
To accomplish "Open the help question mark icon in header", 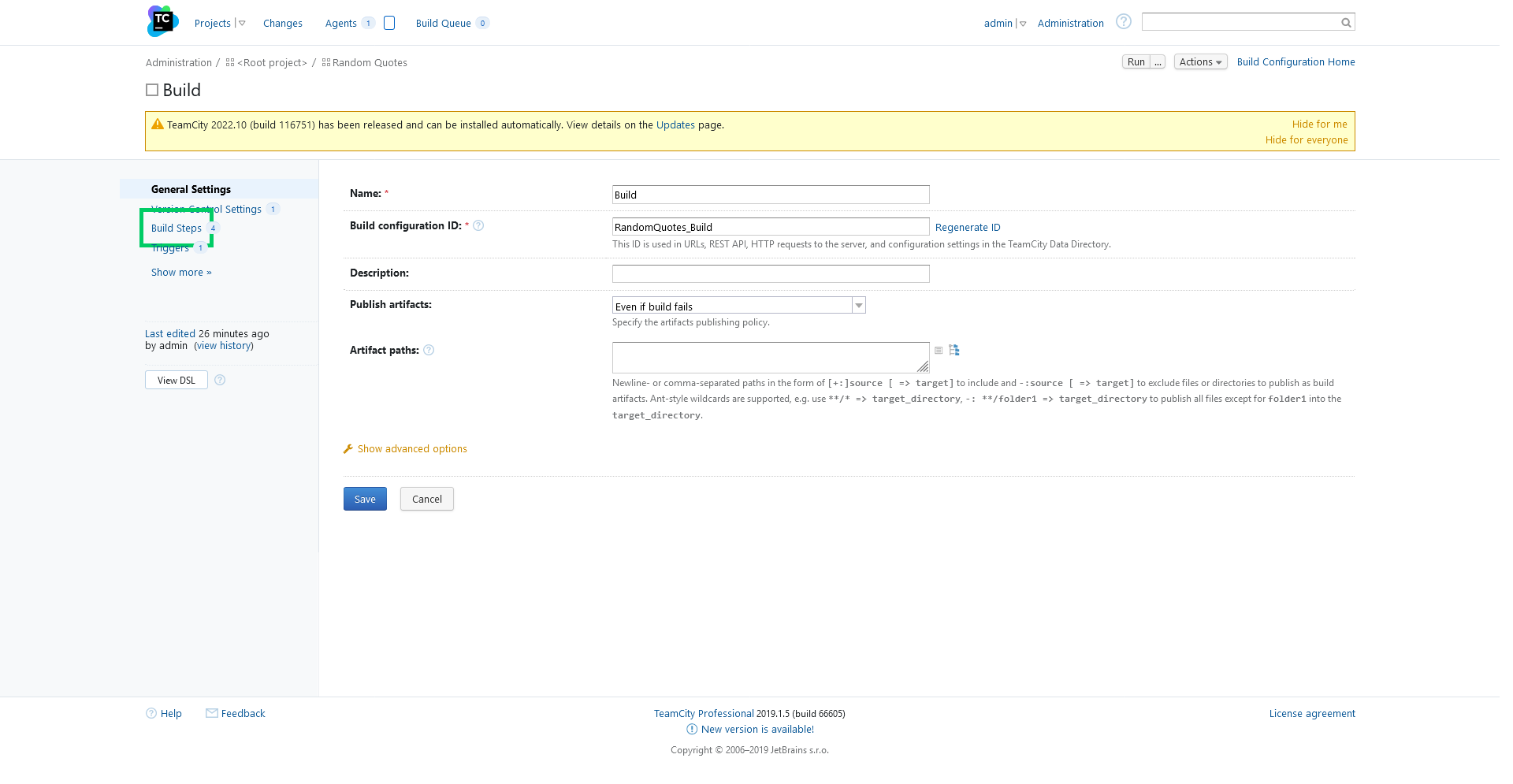I will tap(1124, 22).
